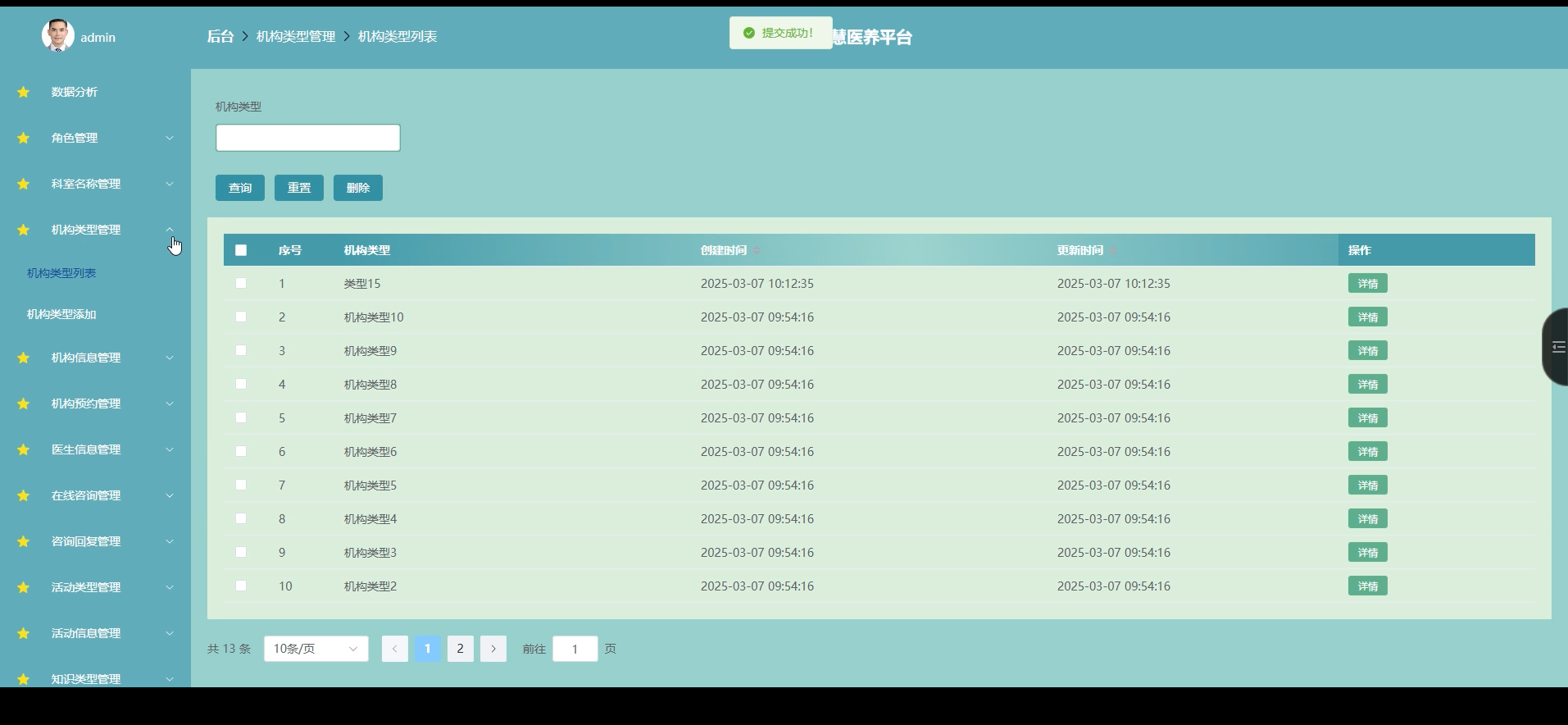This screenshot has width=1568, height=725.
Task: Check the row for 机构类型2
Action: 241,586
